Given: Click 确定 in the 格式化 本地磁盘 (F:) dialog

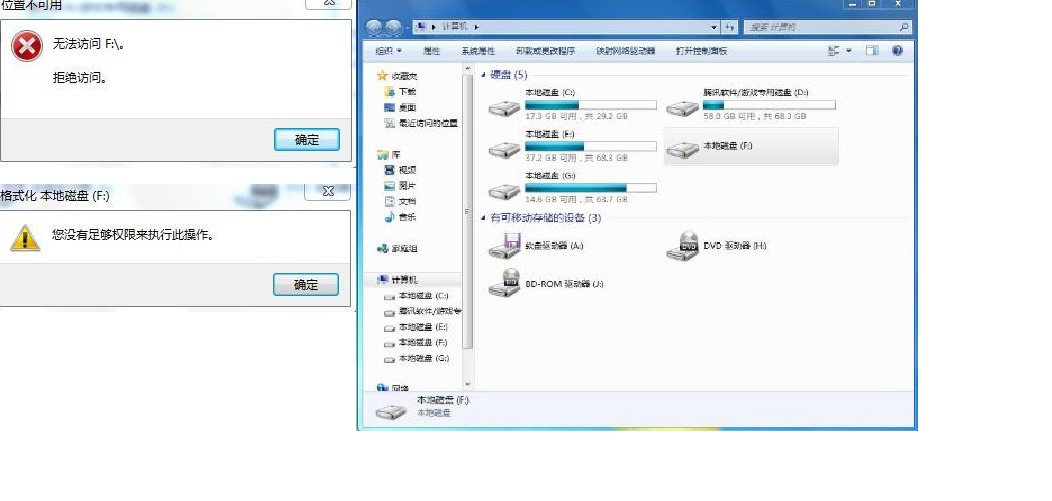Looking at the screenshot, I should (x=306, y=284).
